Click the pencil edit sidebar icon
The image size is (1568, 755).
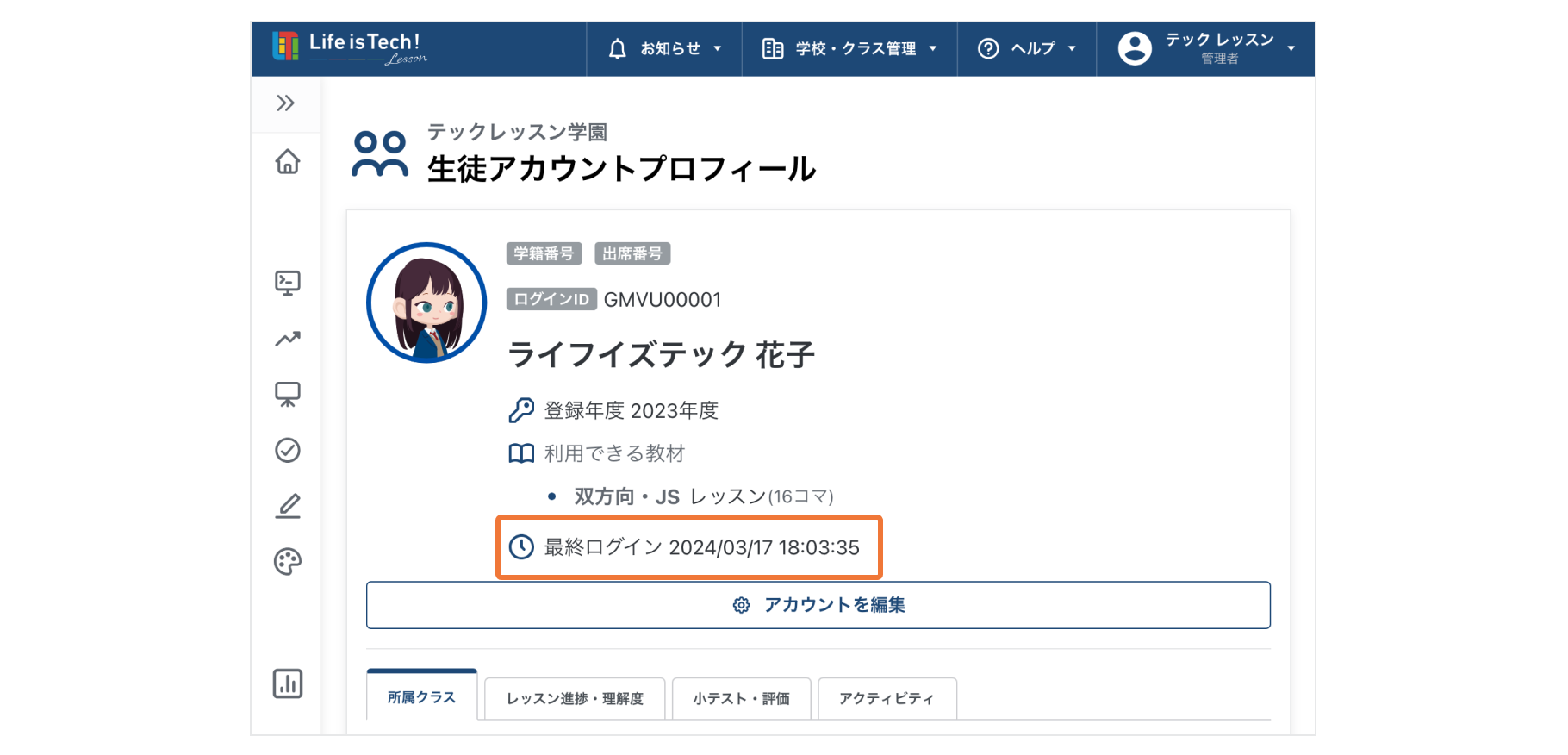pyautogui.click(x=287, y=506)
